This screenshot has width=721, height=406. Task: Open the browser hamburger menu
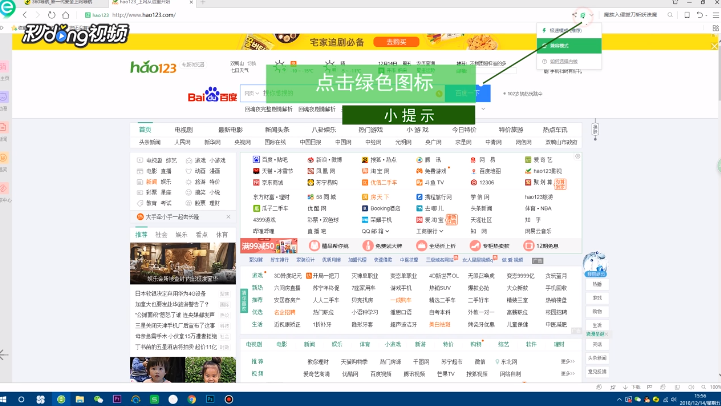click(x=716, y=15)
